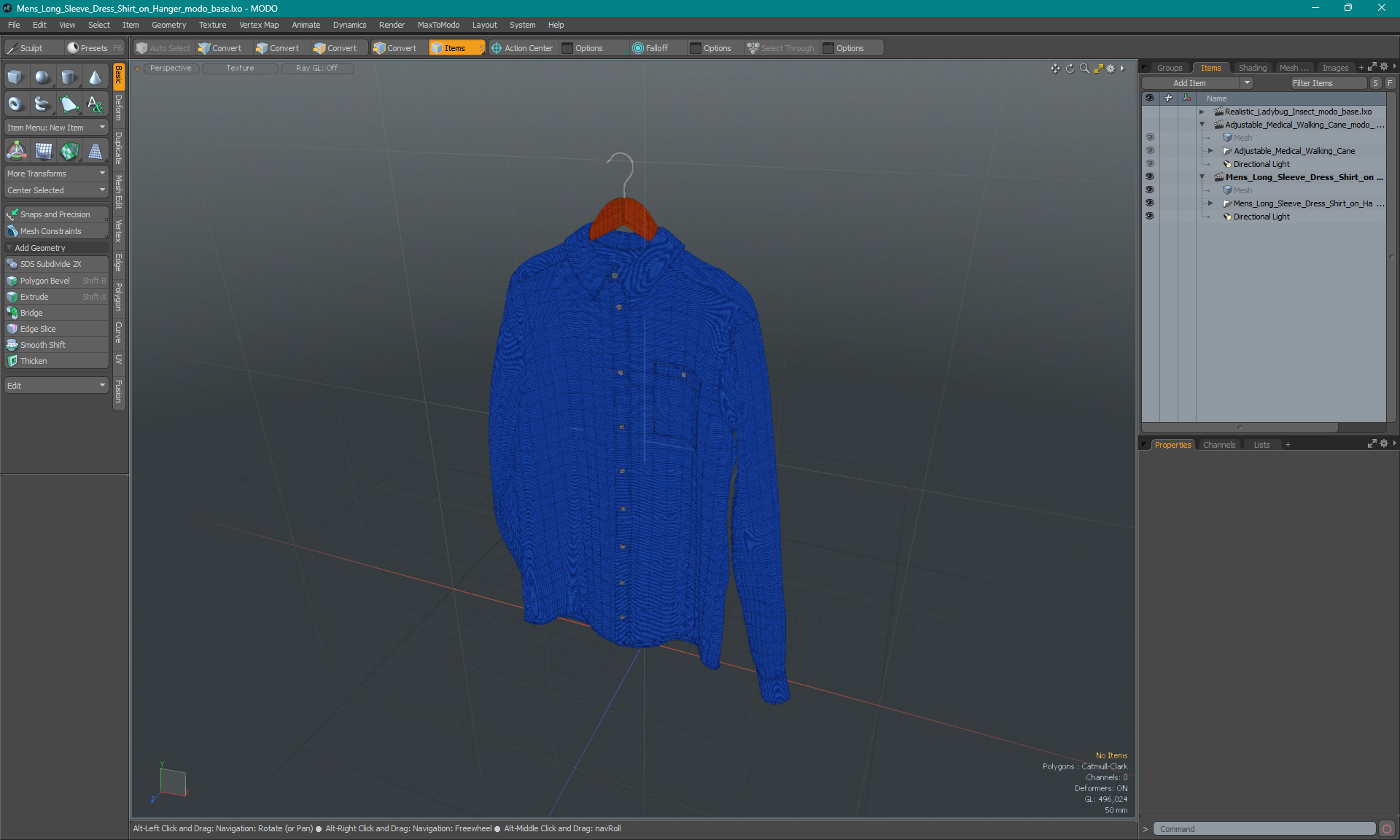Switch to the Shading tab
Viewport: 1400px width, 840px height.
[x=1252, y=68]
